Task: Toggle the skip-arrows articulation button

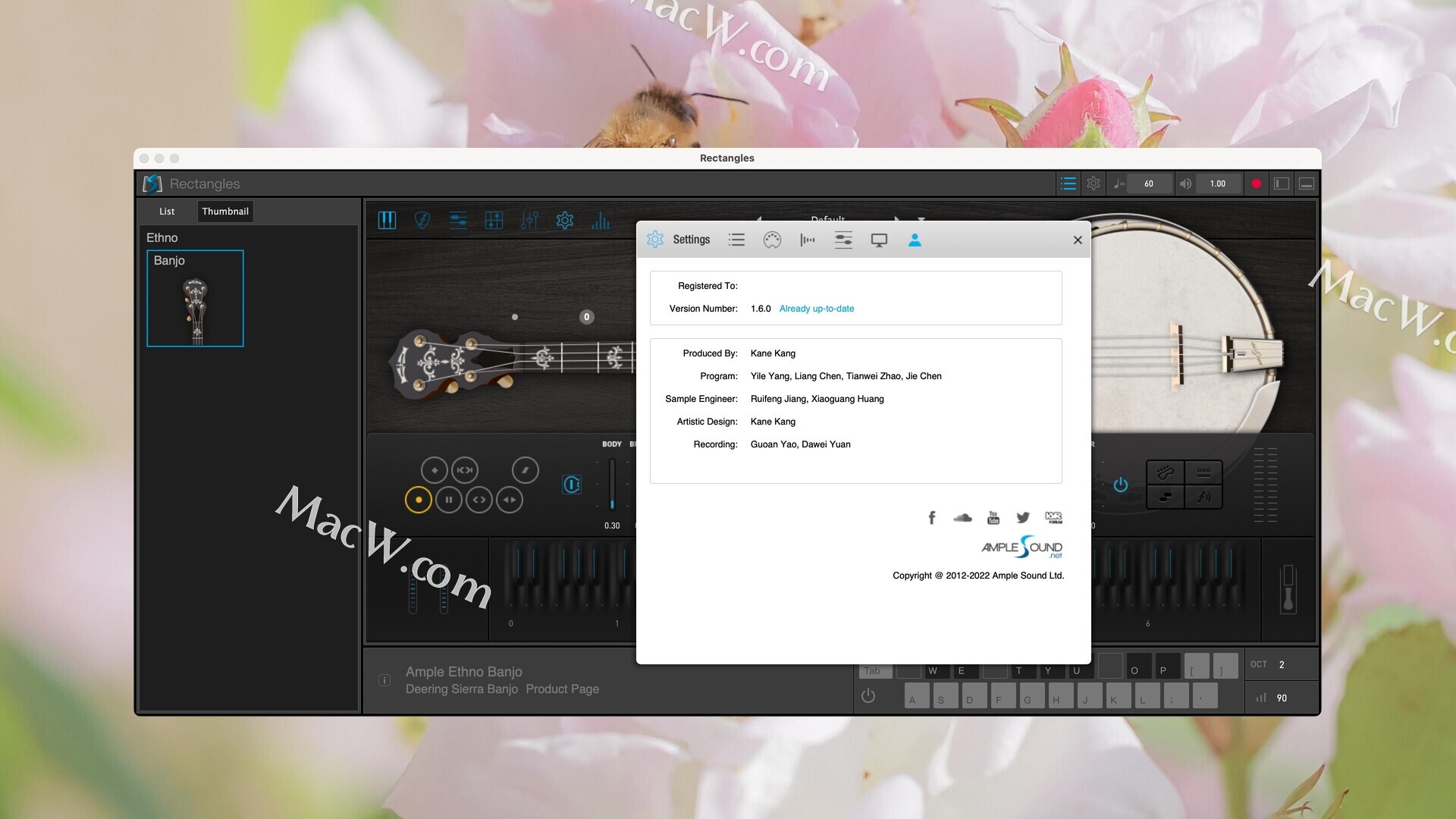Action: 465,470
